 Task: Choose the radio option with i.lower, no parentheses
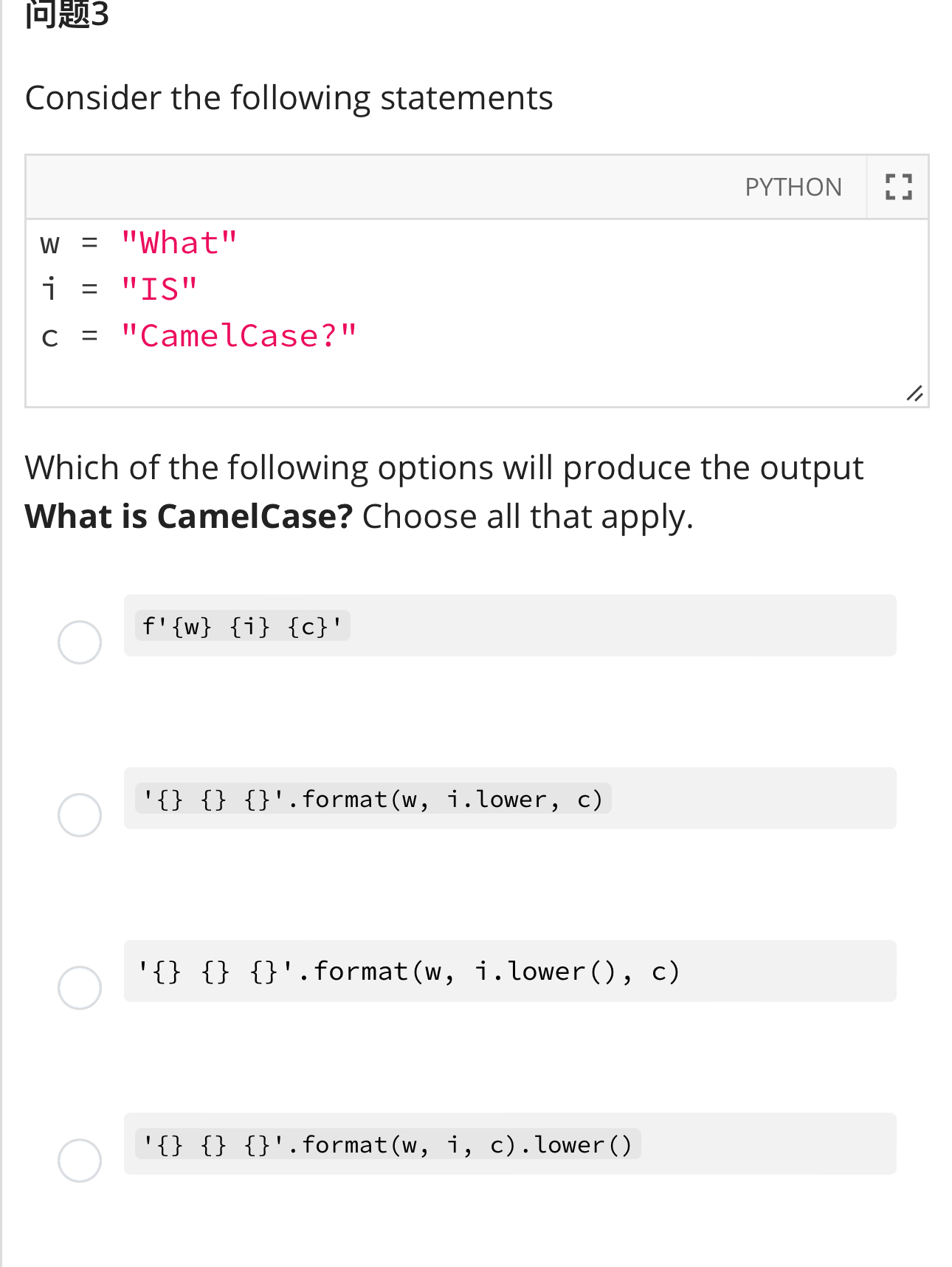(80, 814)
